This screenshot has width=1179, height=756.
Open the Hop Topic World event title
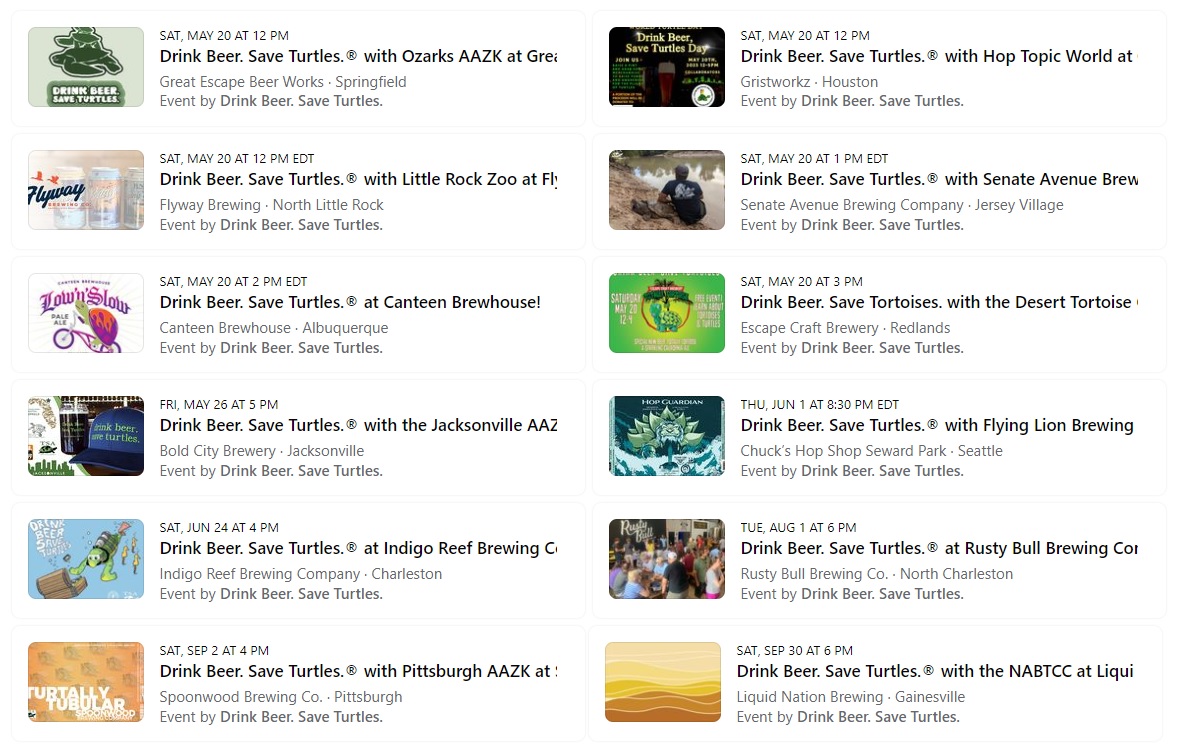click(939, 56)
